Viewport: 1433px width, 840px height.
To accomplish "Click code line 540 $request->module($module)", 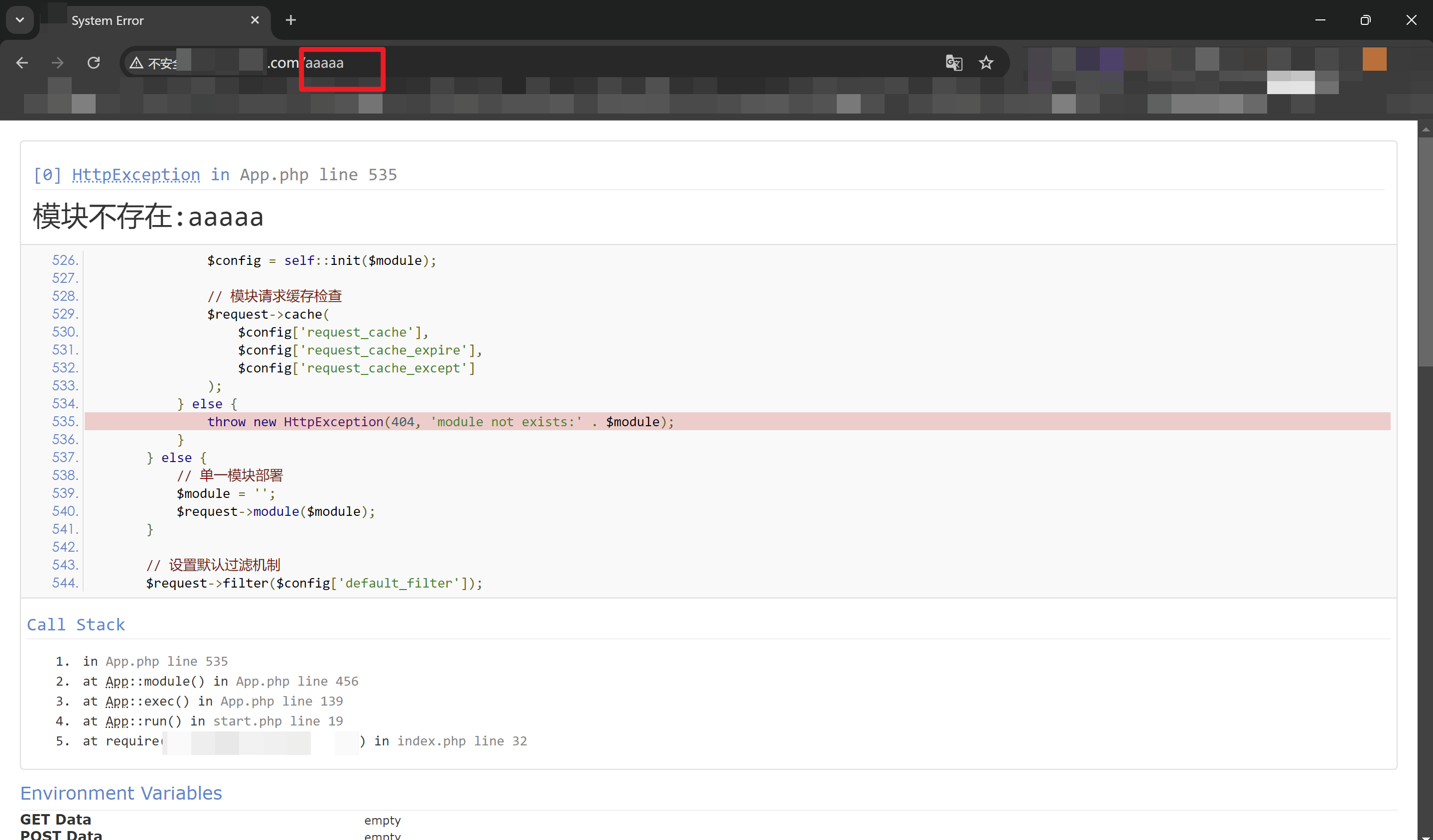I will click(276, 511).
